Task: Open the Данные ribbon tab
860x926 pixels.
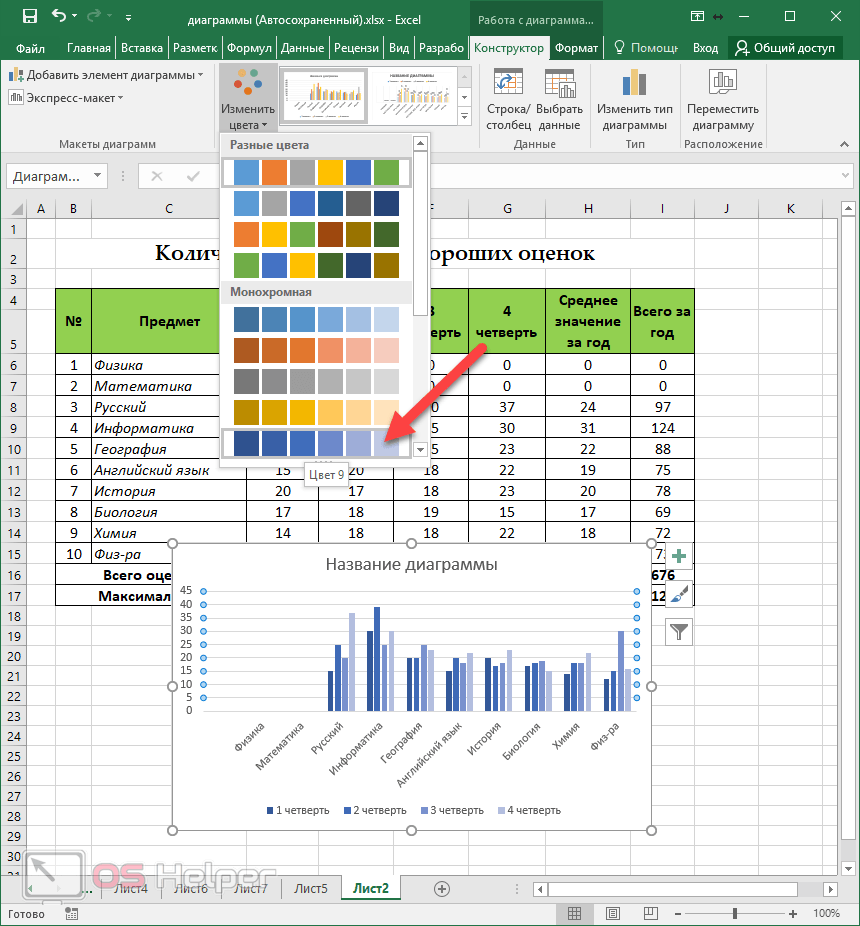Action: pyautogui.click(x=302, y=48)
